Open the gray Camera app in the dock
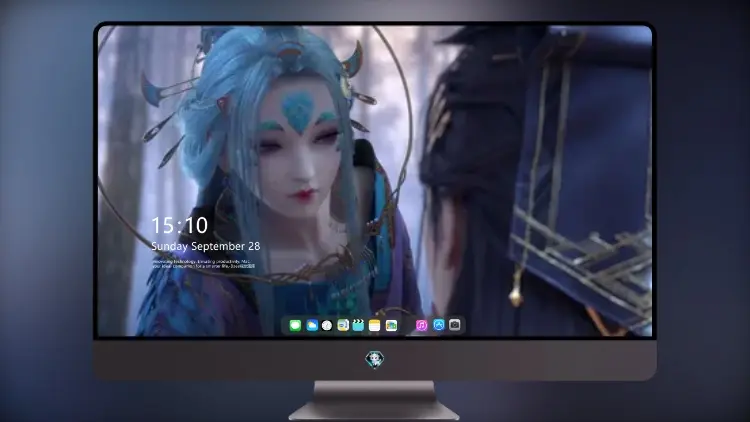The image size is (750, 422). coord(455,325)
